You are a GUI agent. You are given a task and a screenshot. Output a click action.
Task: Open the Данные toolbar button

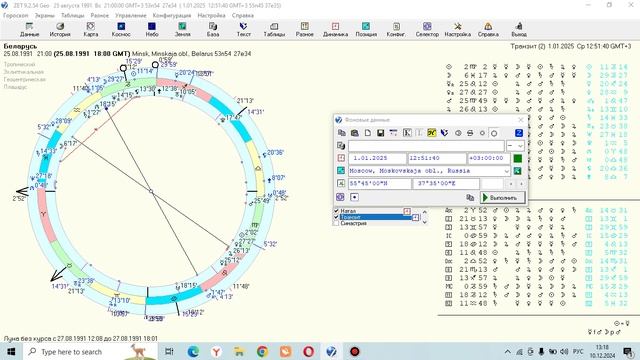pyautogui.click(x=29, y=29)
